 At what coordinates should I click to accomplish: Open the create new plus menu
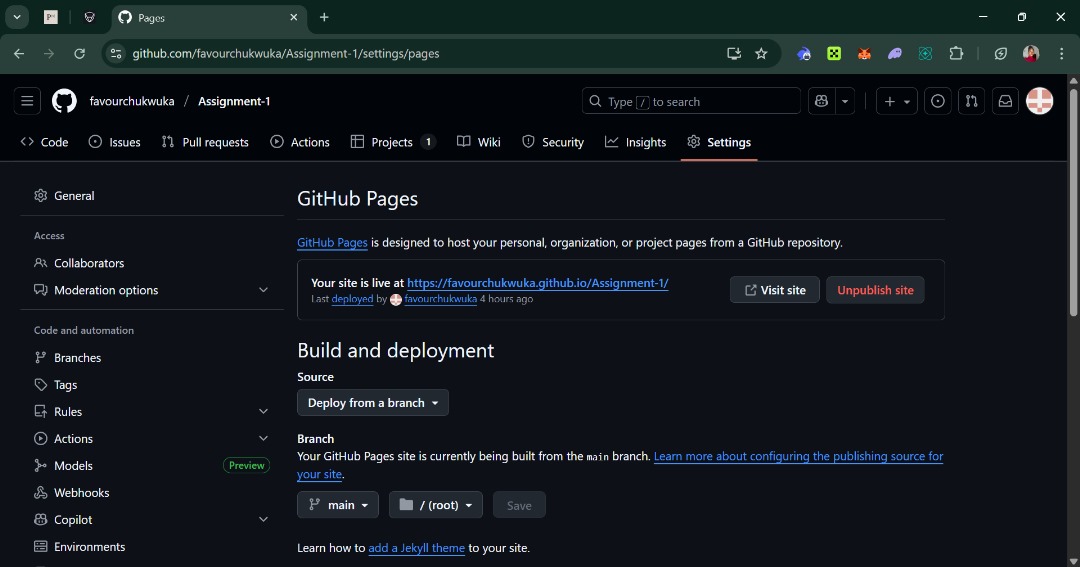click(x=896, y=101)
